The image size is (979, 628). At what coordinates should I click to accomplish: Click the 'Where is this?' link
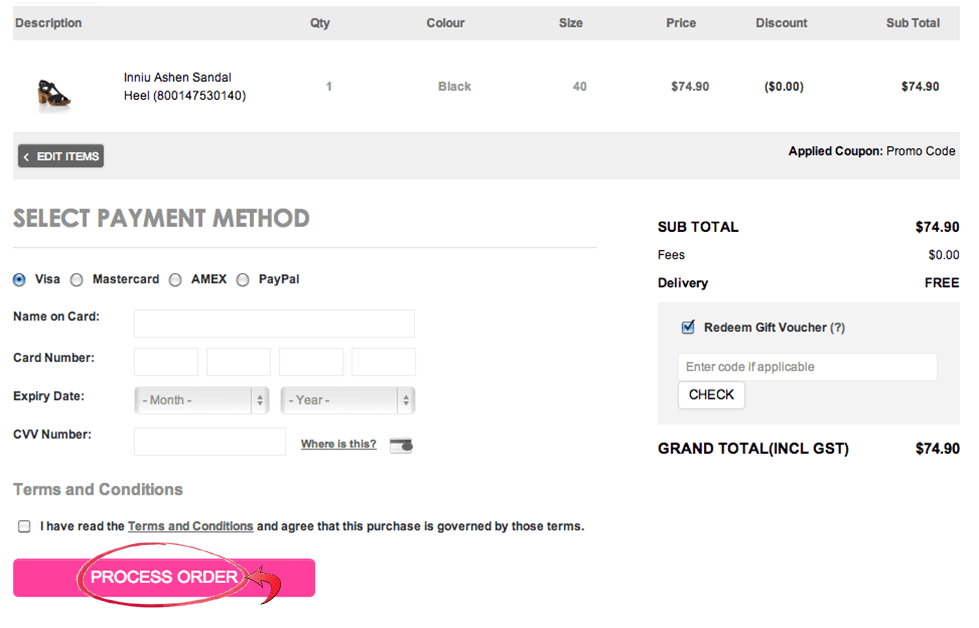338,444
